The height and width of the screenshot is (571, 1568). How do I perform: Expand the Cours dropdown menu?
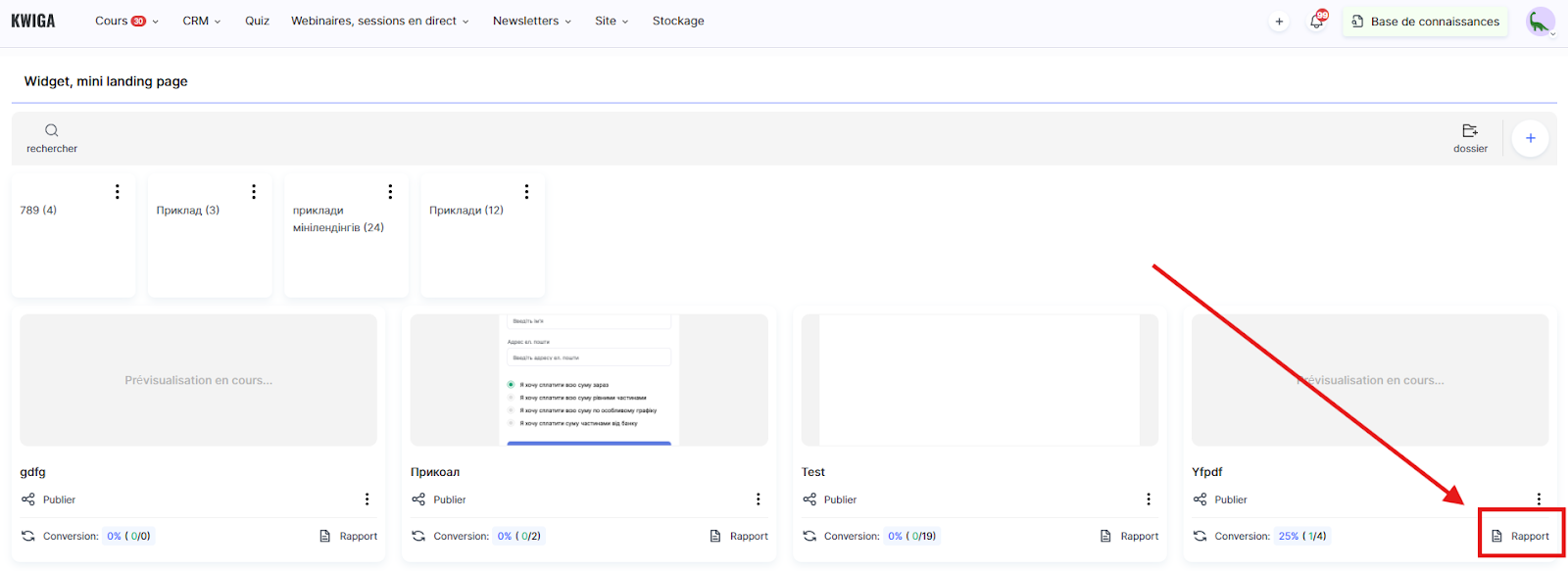pyautogui.click(x=126, y=21)
